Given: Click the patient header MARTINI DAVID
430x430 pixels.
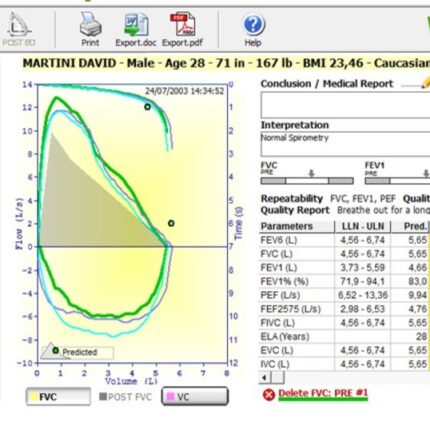Looking at the screenshot, I should (x=69, y=63).
